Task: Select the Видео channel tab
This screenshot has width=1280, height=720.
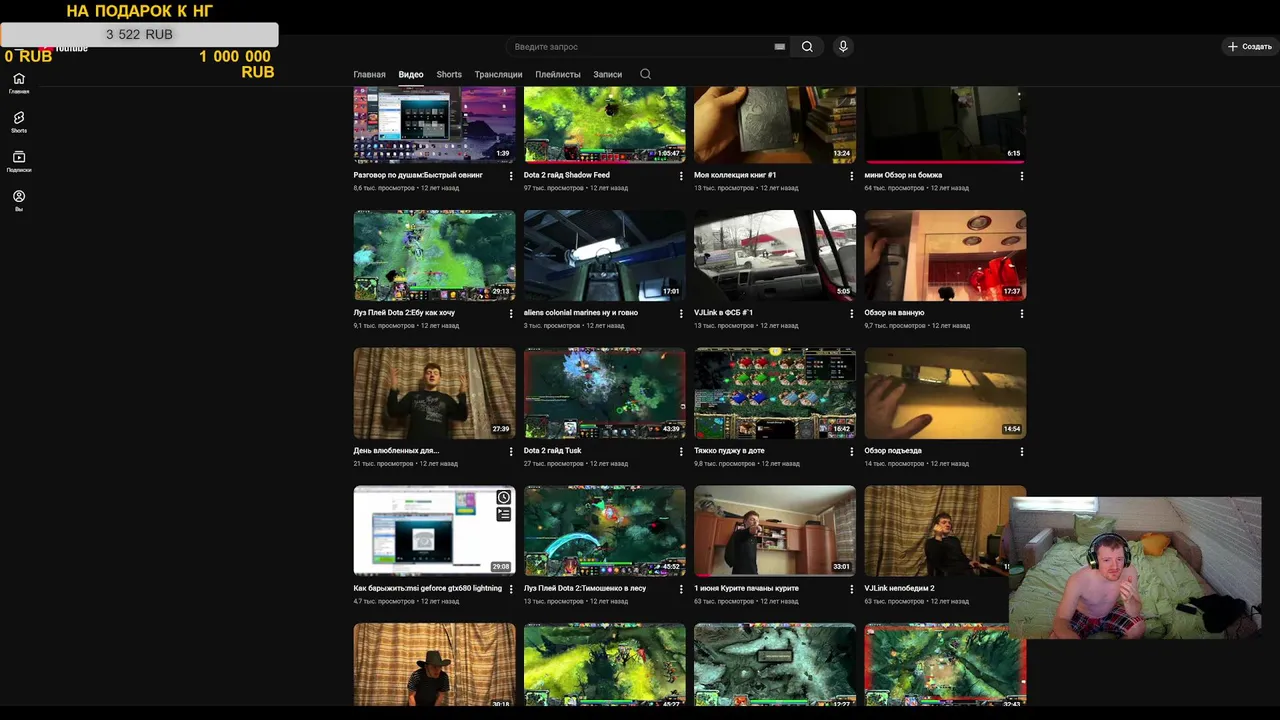Action: (x=411, y=74)
